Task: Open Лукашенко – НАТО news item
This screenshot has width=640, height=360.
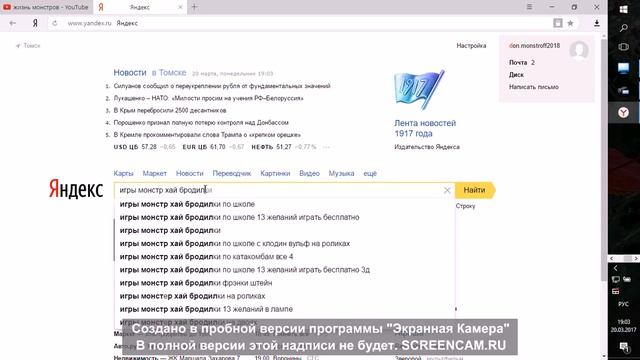Action: tap(209, 98)
